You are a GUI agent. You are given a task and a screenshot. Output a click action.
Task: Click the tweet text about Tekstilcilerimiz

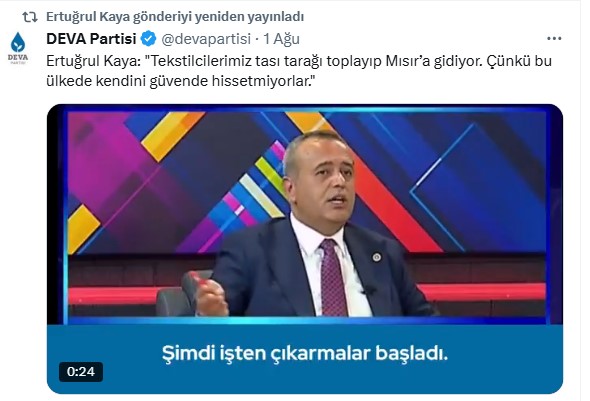[x=299, y=71]
